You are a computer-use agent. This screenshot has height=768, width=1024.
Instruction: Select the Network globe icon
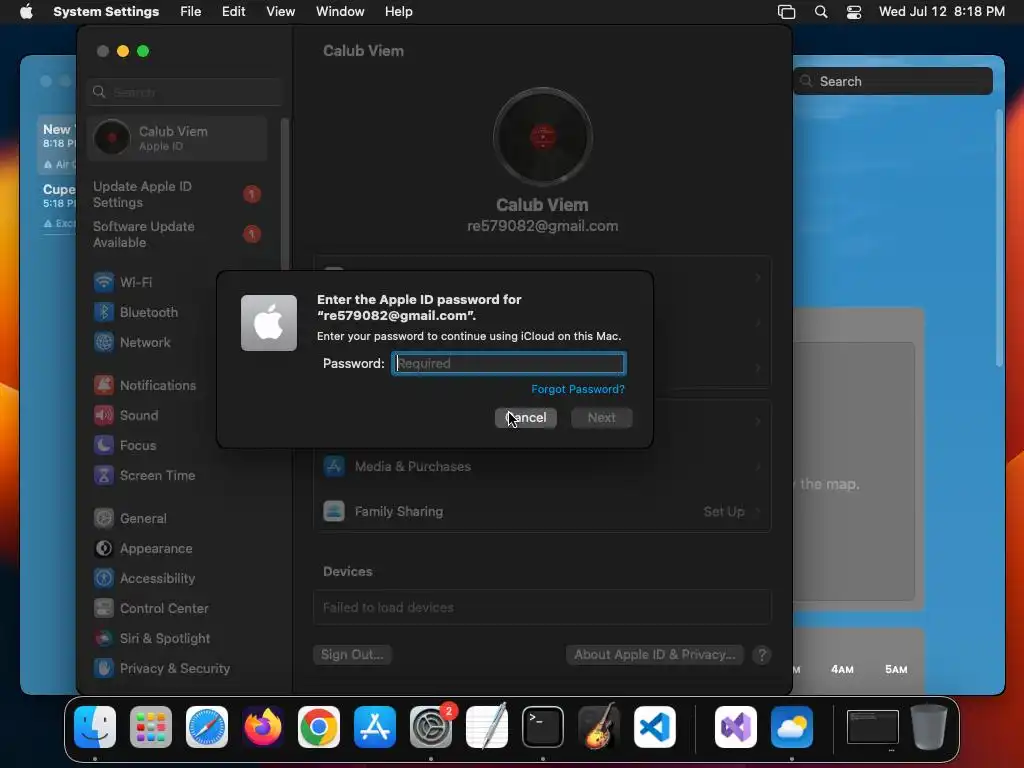pyautogui.click(x=103, y=342)
